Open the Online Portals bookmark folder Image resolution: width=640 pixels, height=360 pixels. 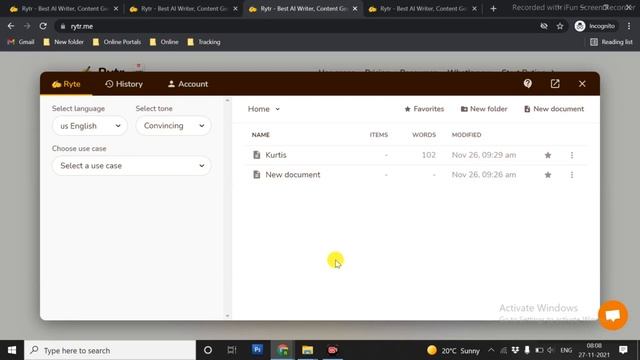click(117, 42)
